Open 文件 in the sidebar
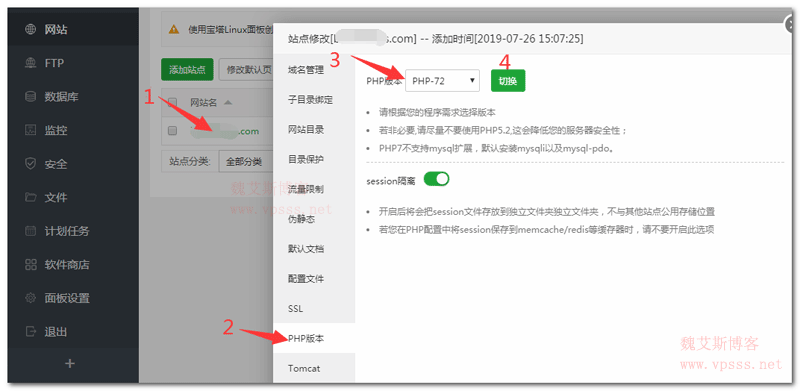 (73, 197)
